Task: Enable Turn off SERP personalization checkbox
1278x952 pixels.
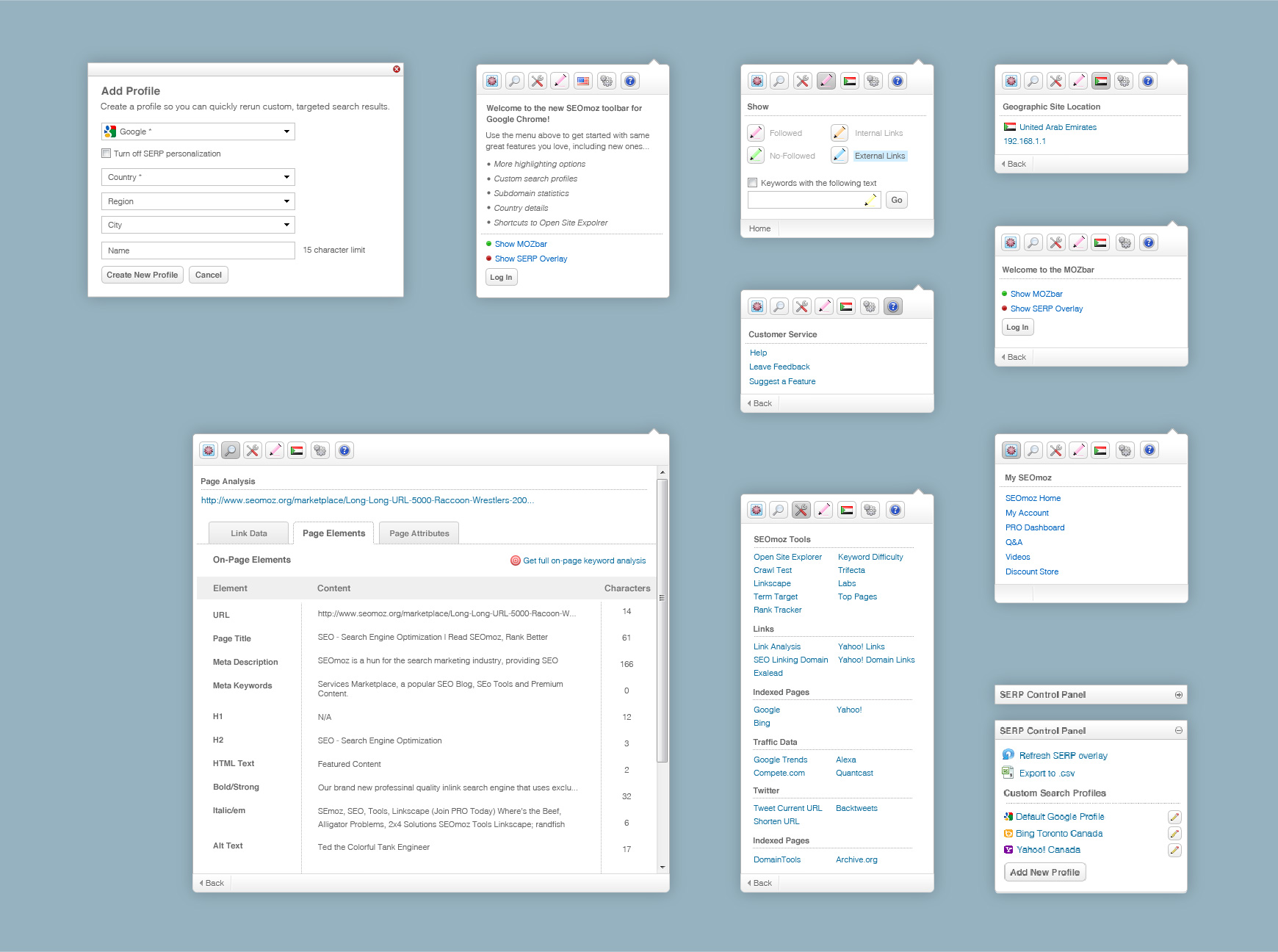Action: click(x=106, y=154)
